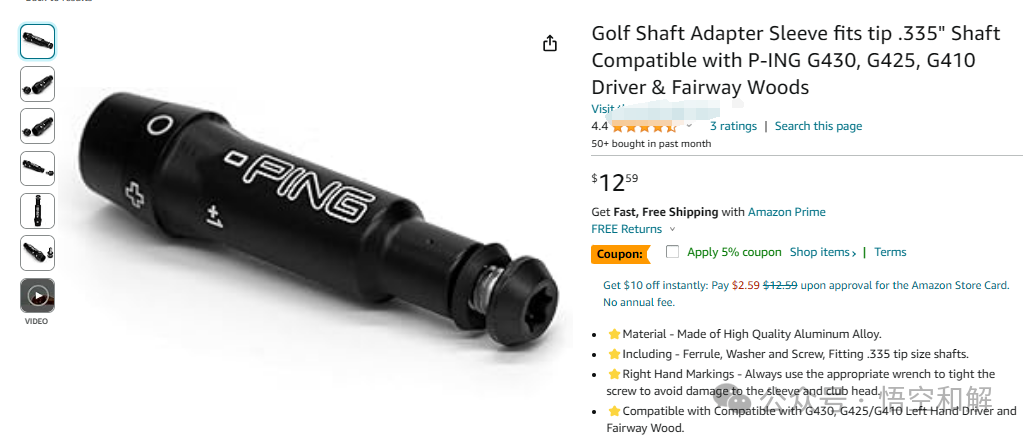
Task: Expand the star rating dropdown arrow
Action: (689, 126)
